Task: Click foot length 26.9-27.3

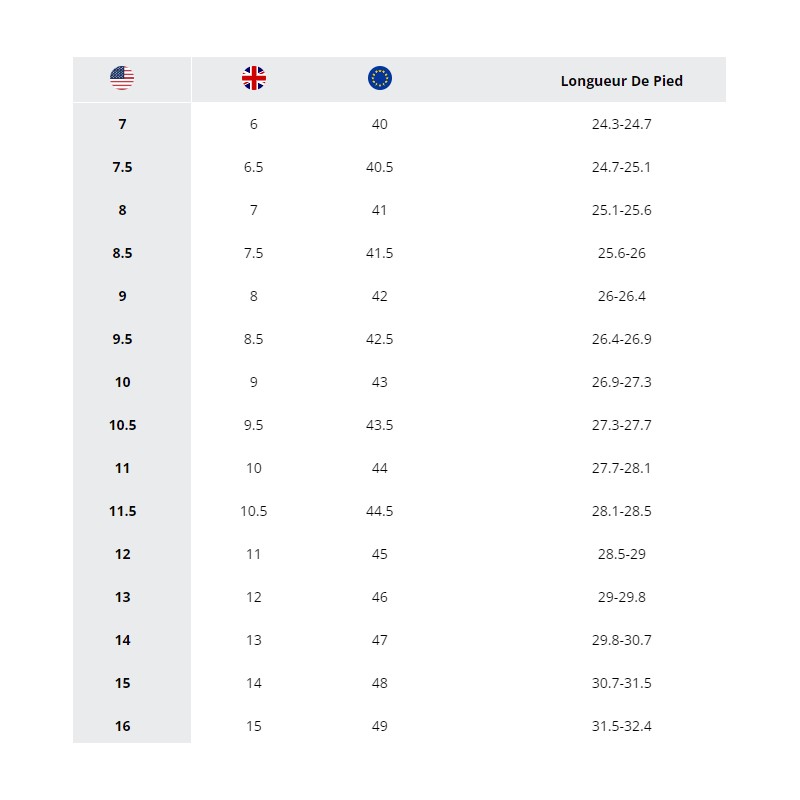Action: click(621, 382)
